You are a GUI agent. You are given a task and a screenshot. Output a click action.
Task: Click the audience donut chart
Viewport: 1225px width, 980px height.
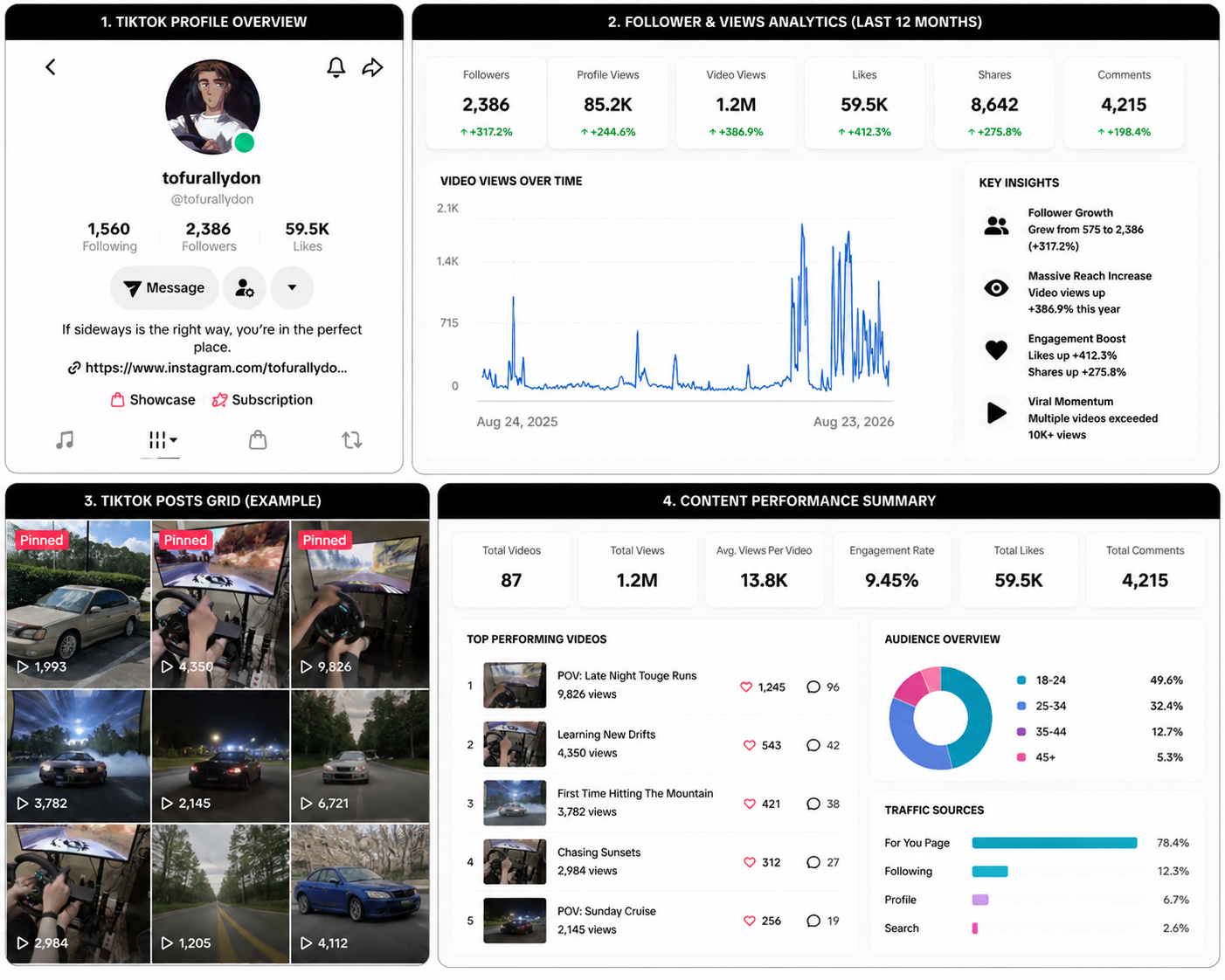tap(941, 718)
